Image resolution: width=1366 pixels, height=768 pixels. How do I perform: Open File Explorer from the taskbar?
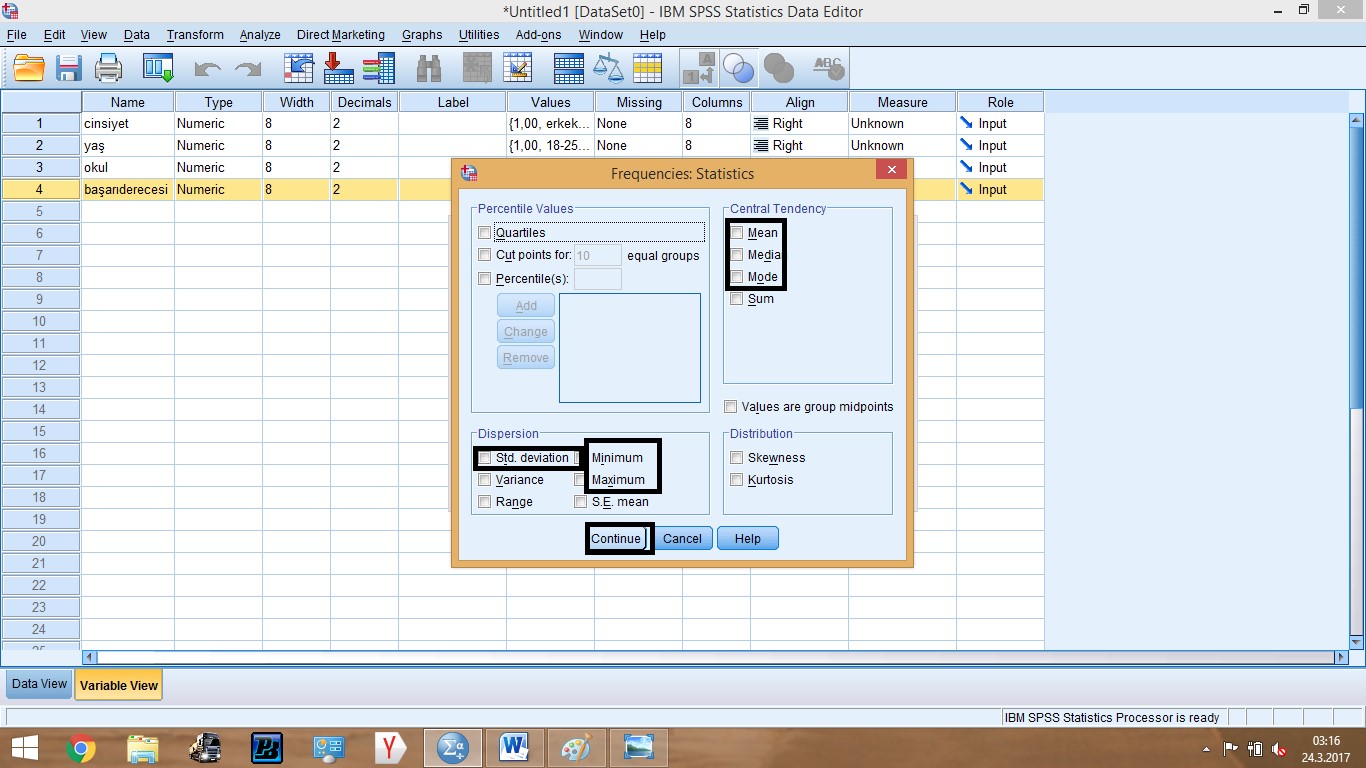(142, 747)
